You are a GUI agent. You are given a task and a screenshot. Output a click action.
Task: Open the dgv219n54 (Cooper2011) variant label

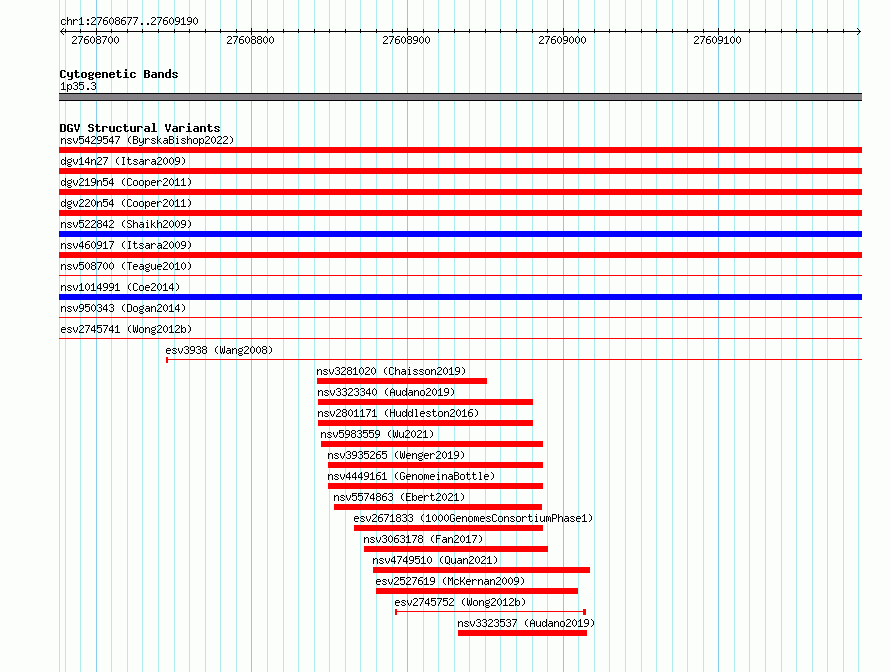click(126, 182)
